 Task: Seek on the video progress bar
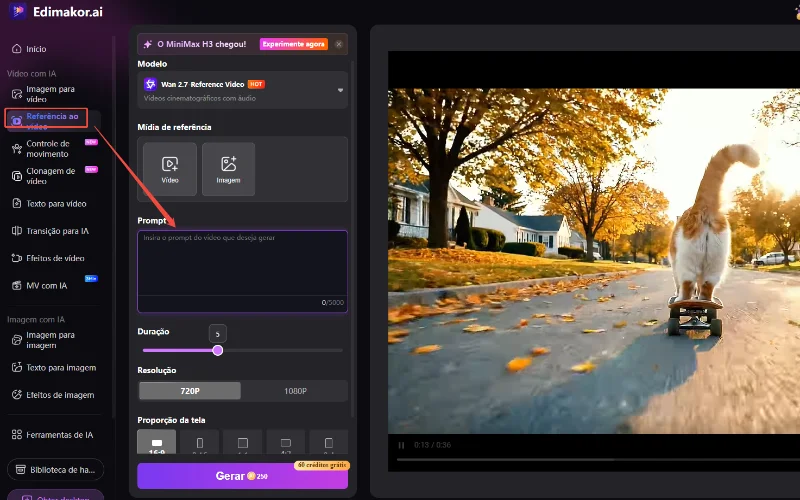[598, 460]
